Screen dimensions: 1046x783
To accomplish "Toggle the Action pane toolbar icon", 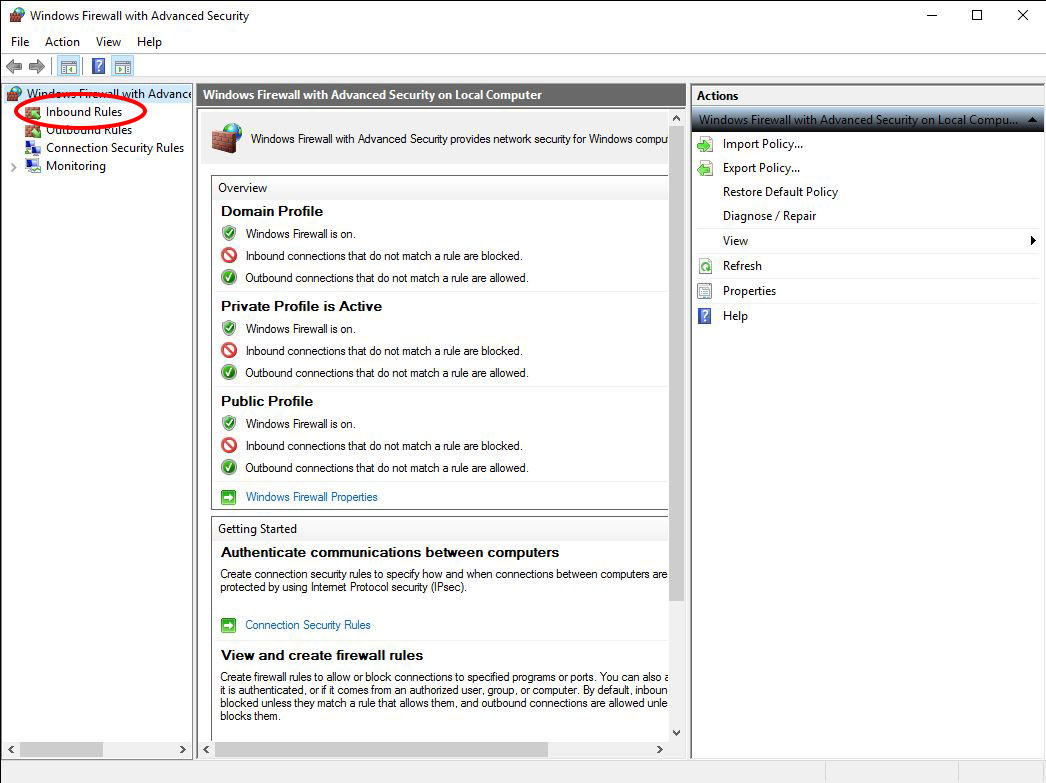I will (123, 67).
